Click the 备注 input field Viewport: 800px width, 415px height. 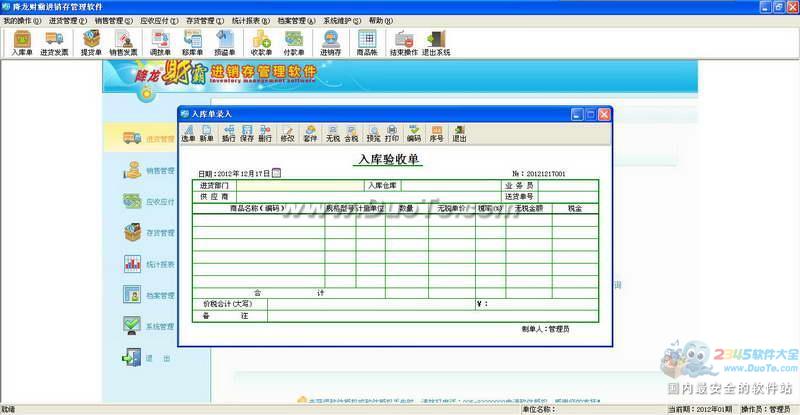(x=432, y=316)
